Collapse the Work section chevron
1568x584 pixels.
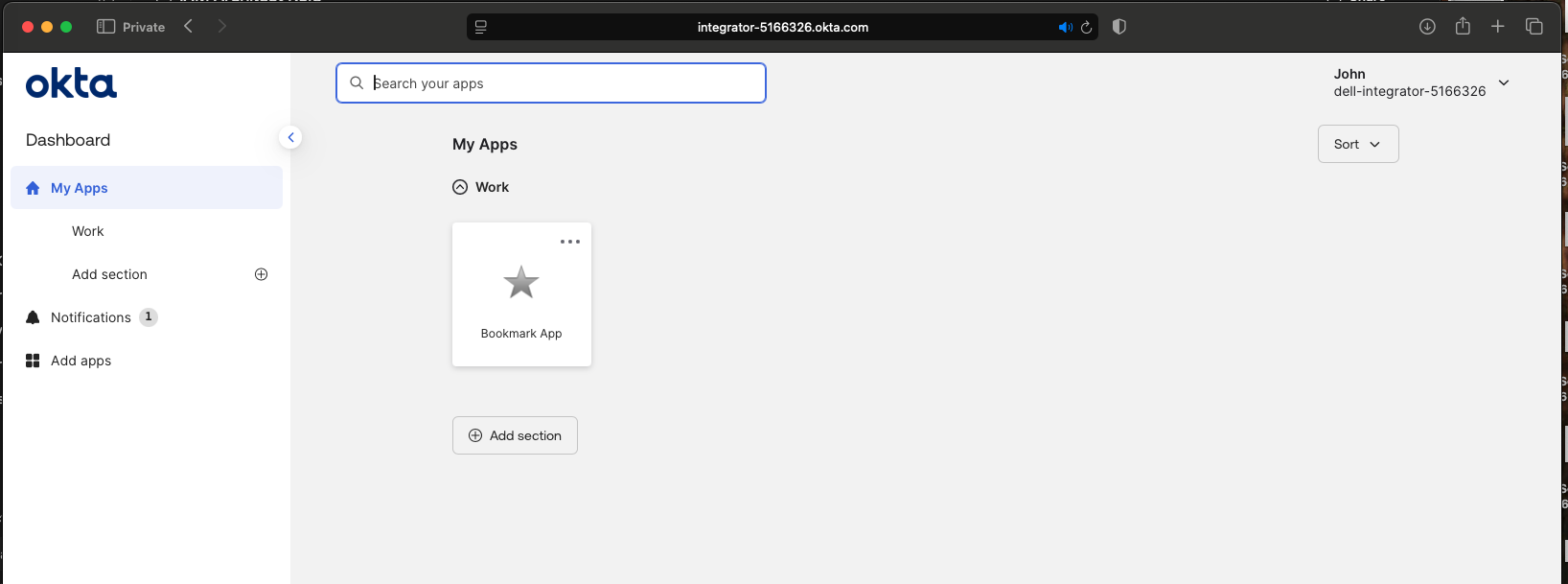[460, 187]
